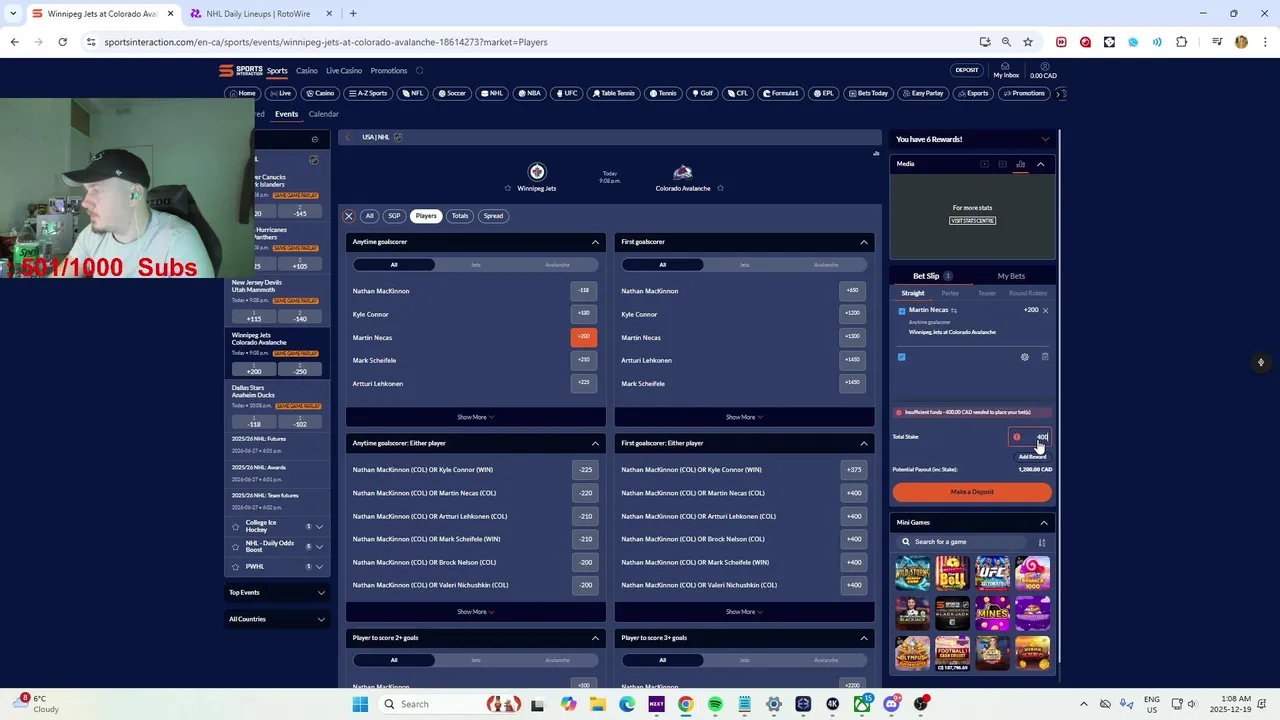Collapse the Anytime goalscorer market
This screenshot has height=720, width=1280.
tap(595, 242)
